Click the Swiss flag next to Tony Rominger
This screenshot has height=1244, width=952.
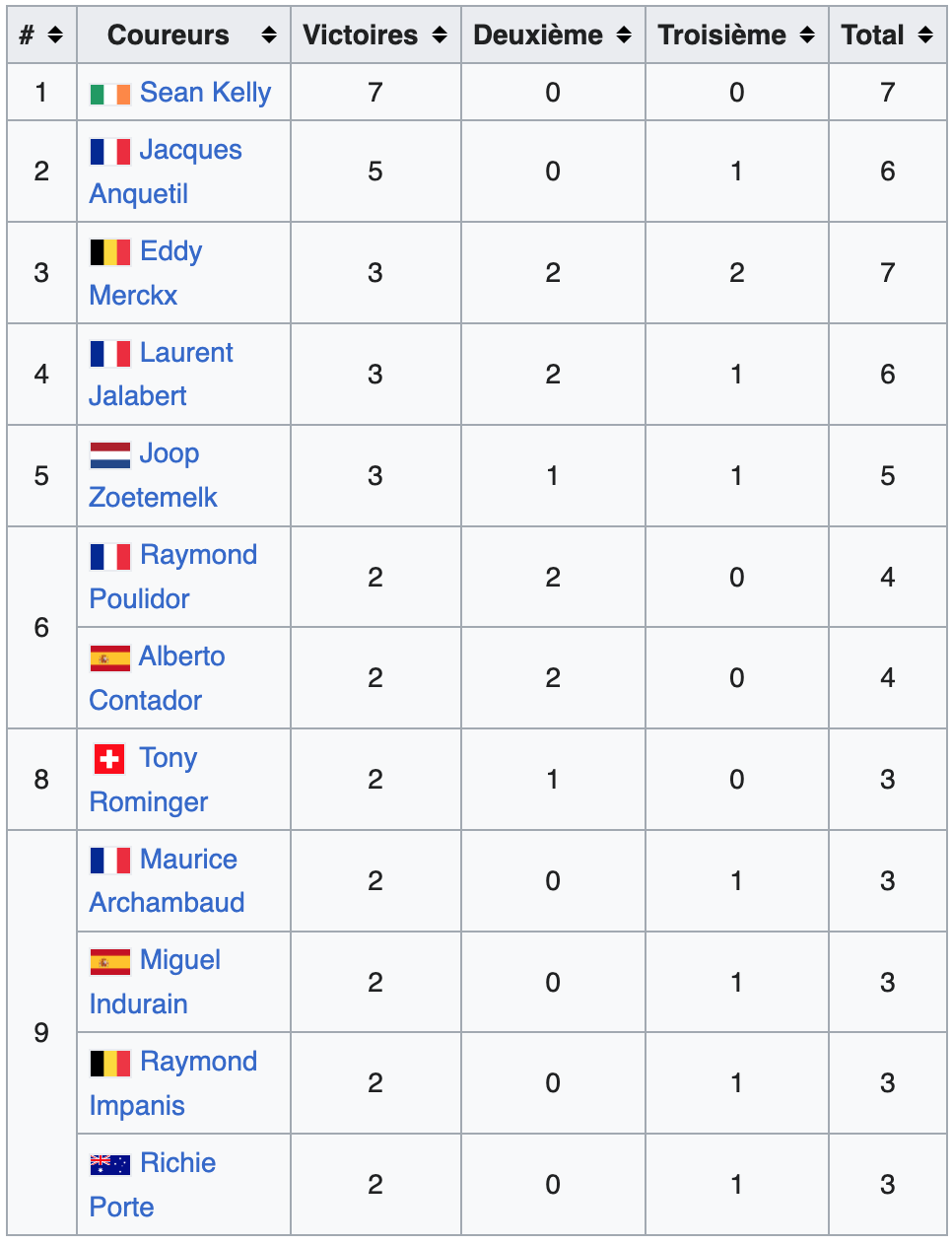109,759
